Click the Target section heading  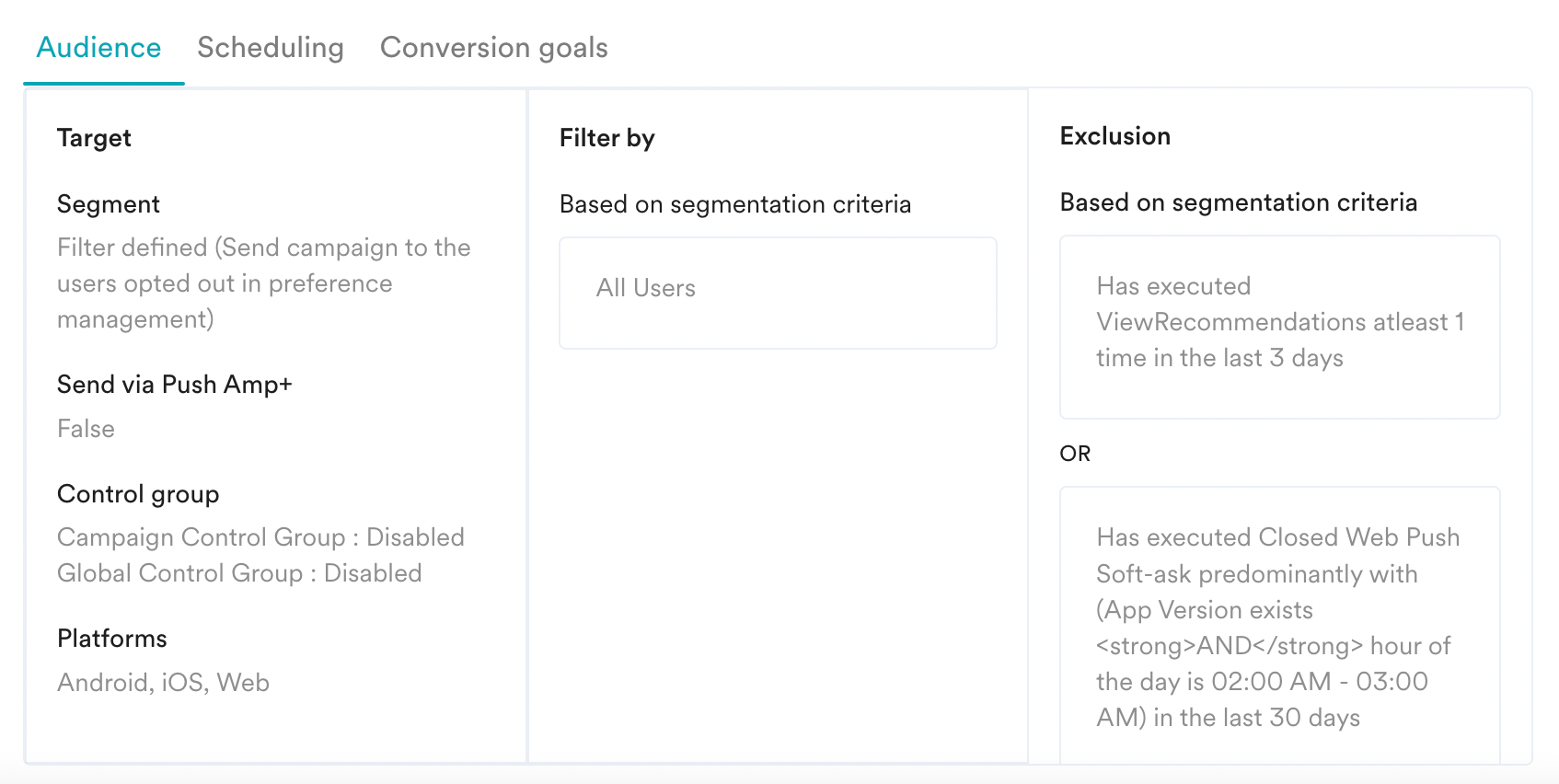[x=94, y=138]
